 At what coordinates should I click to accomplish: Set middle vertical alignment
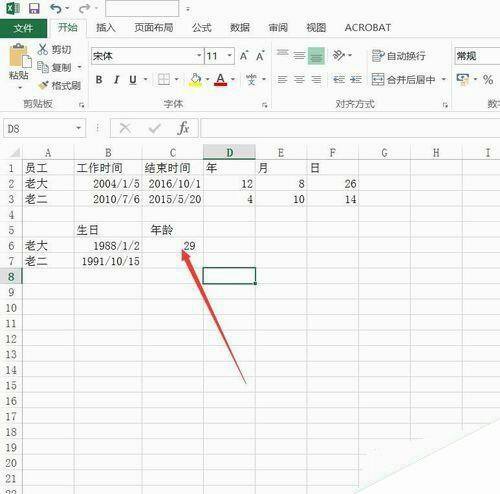pos(299,55)
